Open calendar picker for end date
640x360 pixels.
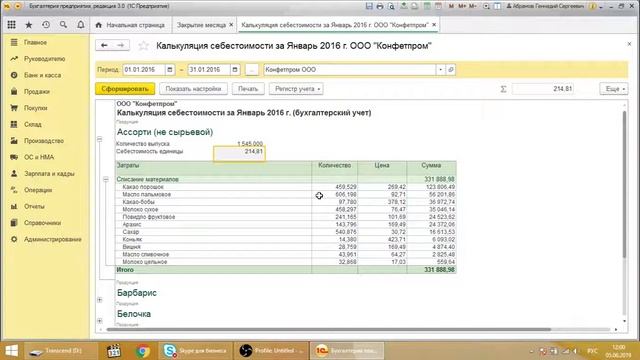point(235,70)
